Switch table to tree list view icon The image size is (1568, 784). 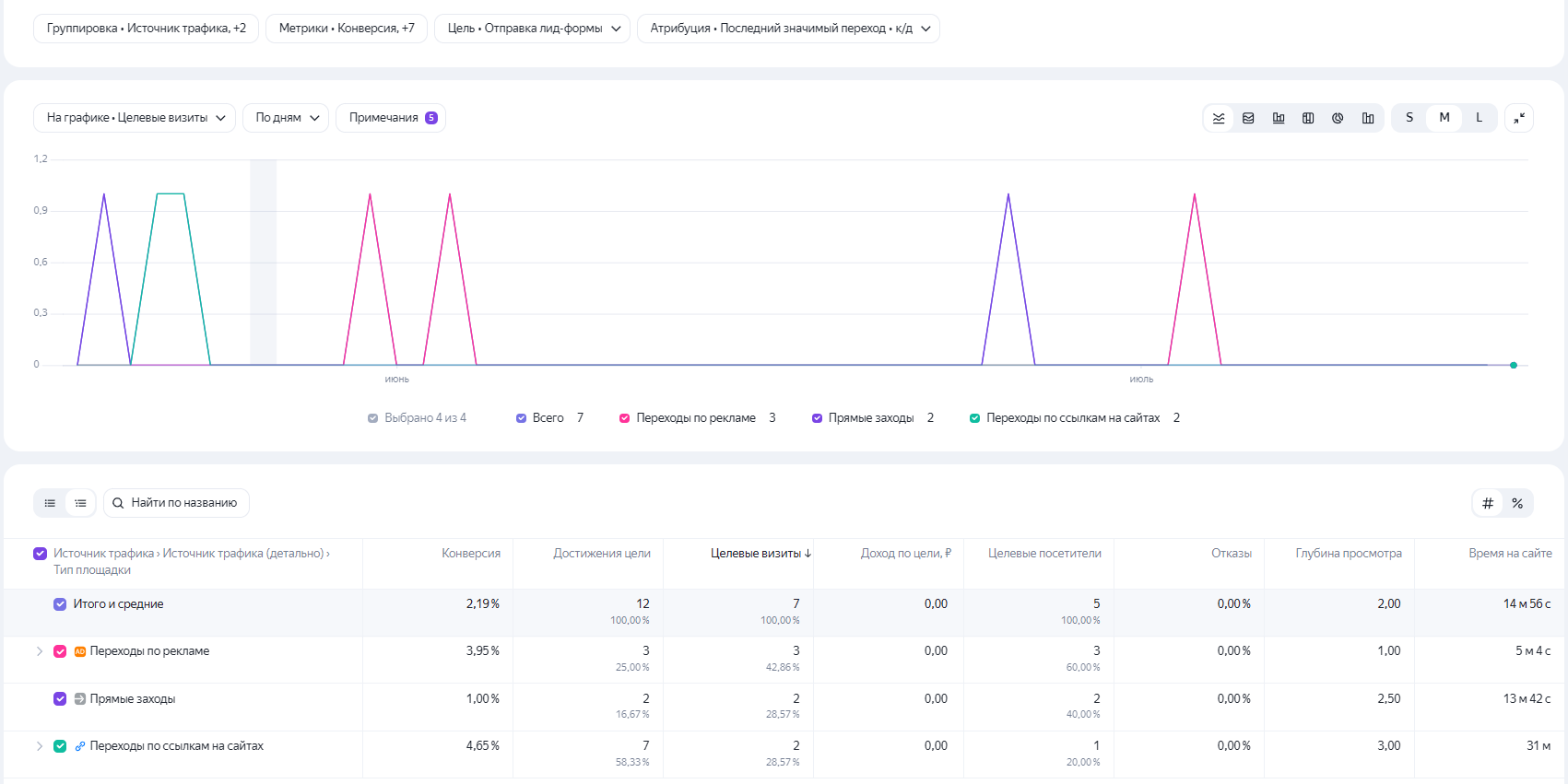(x=80, y=503)
